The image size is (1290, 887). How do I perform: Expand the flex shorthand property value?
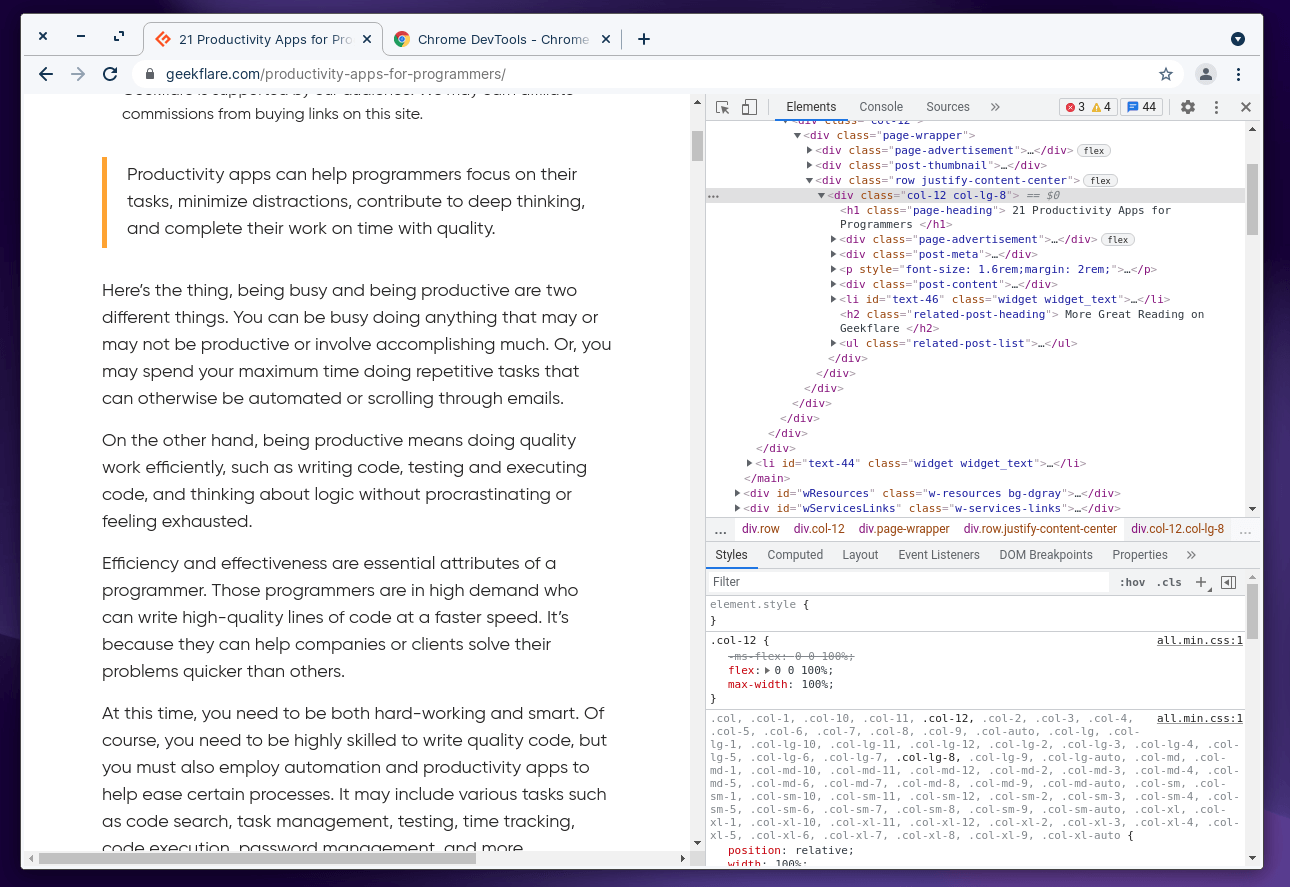768,670
